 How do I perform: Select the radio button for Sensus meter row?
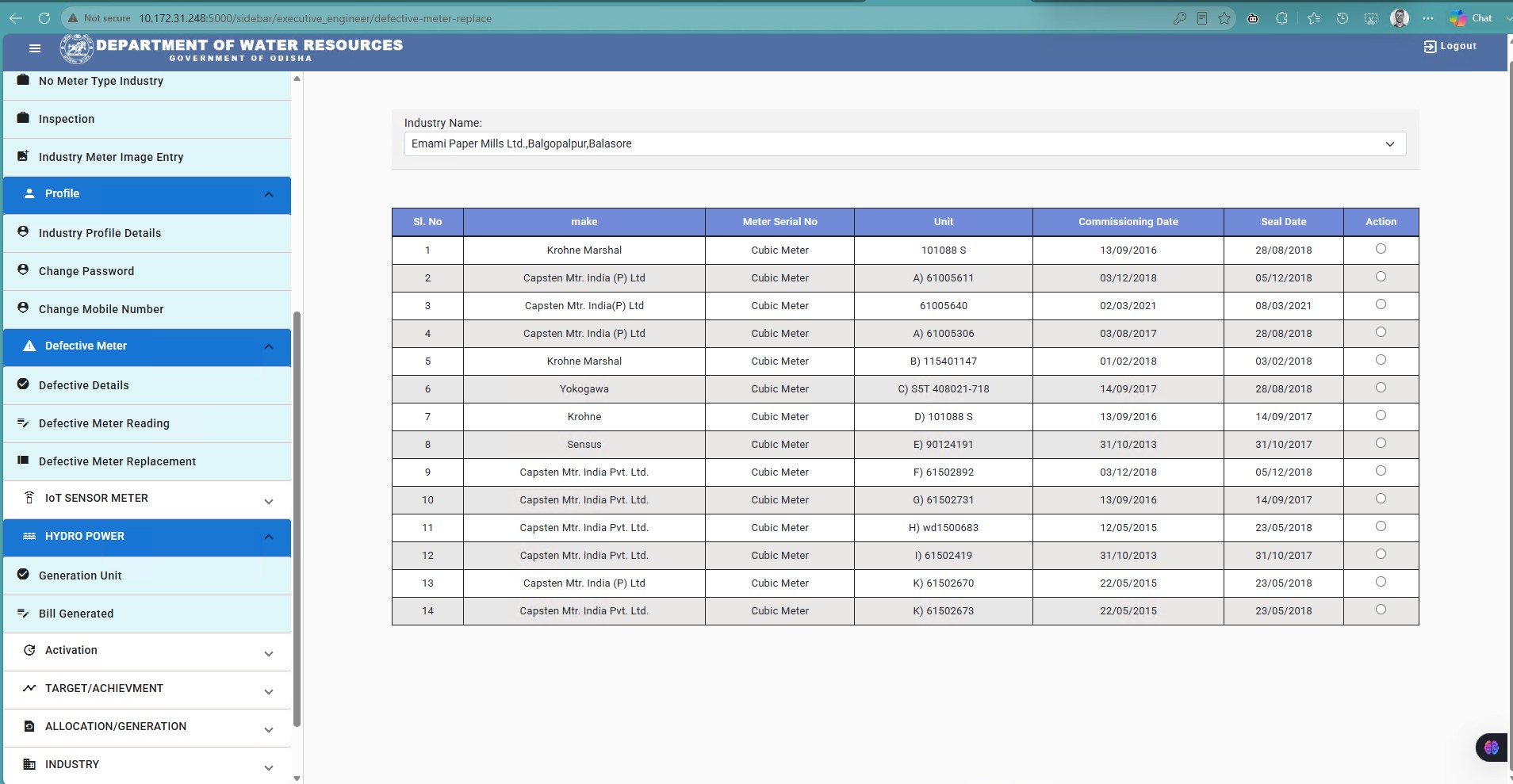pyautogui.click(x=1381, y=443)
